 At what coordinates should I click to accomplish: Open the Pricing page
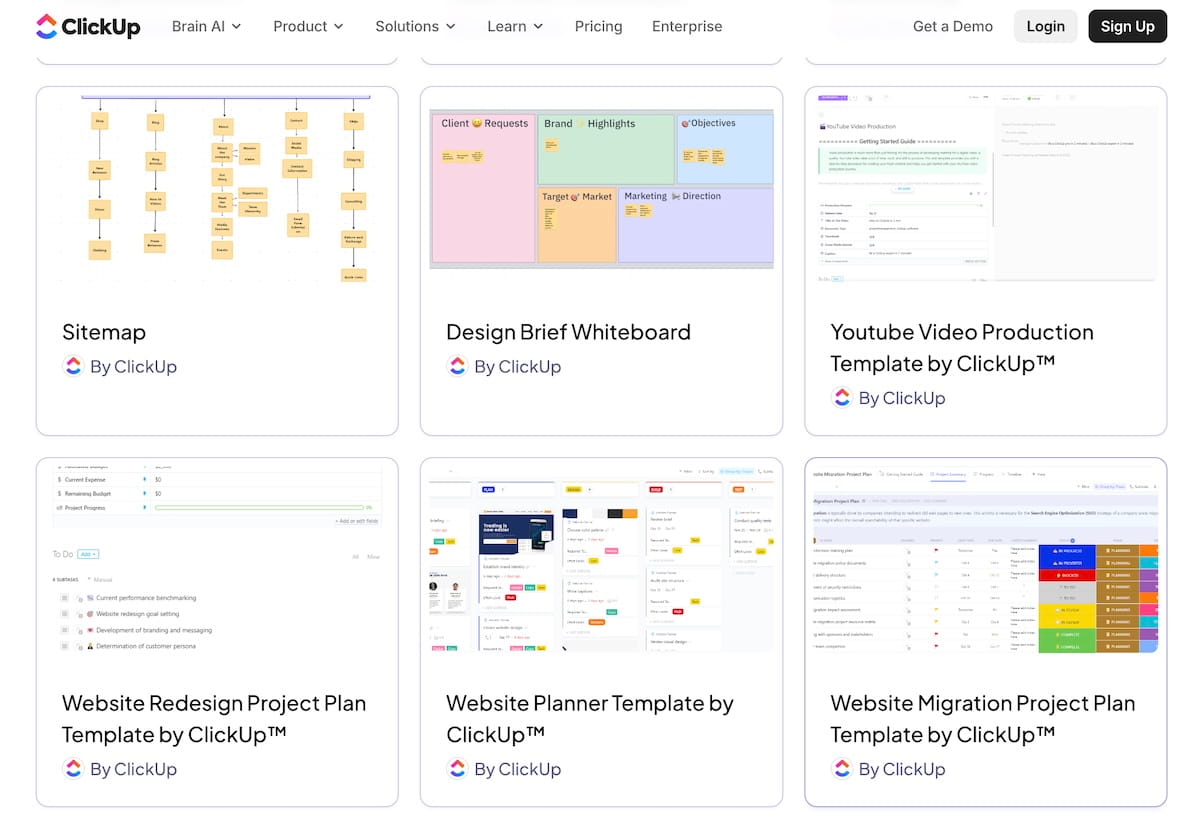tap(598, 27)
